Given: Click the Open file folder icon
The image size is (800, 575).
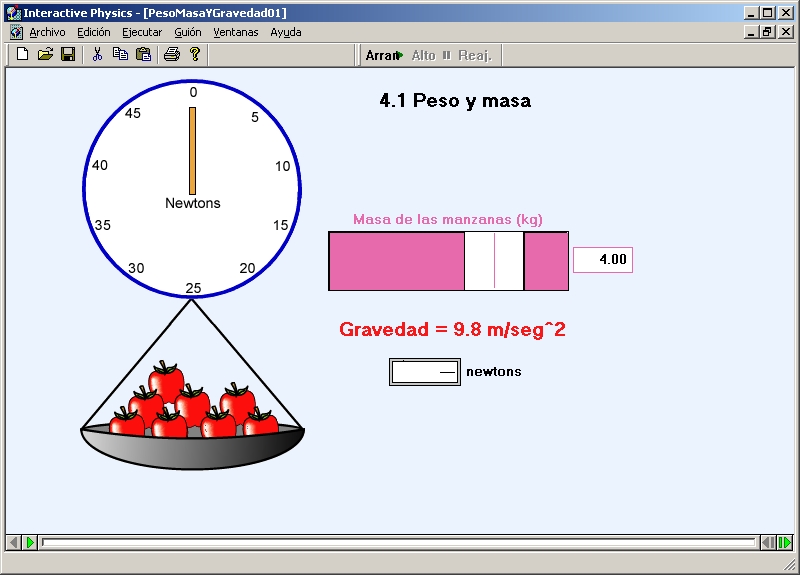Looking at the screenshot, I should click(45, 54).
